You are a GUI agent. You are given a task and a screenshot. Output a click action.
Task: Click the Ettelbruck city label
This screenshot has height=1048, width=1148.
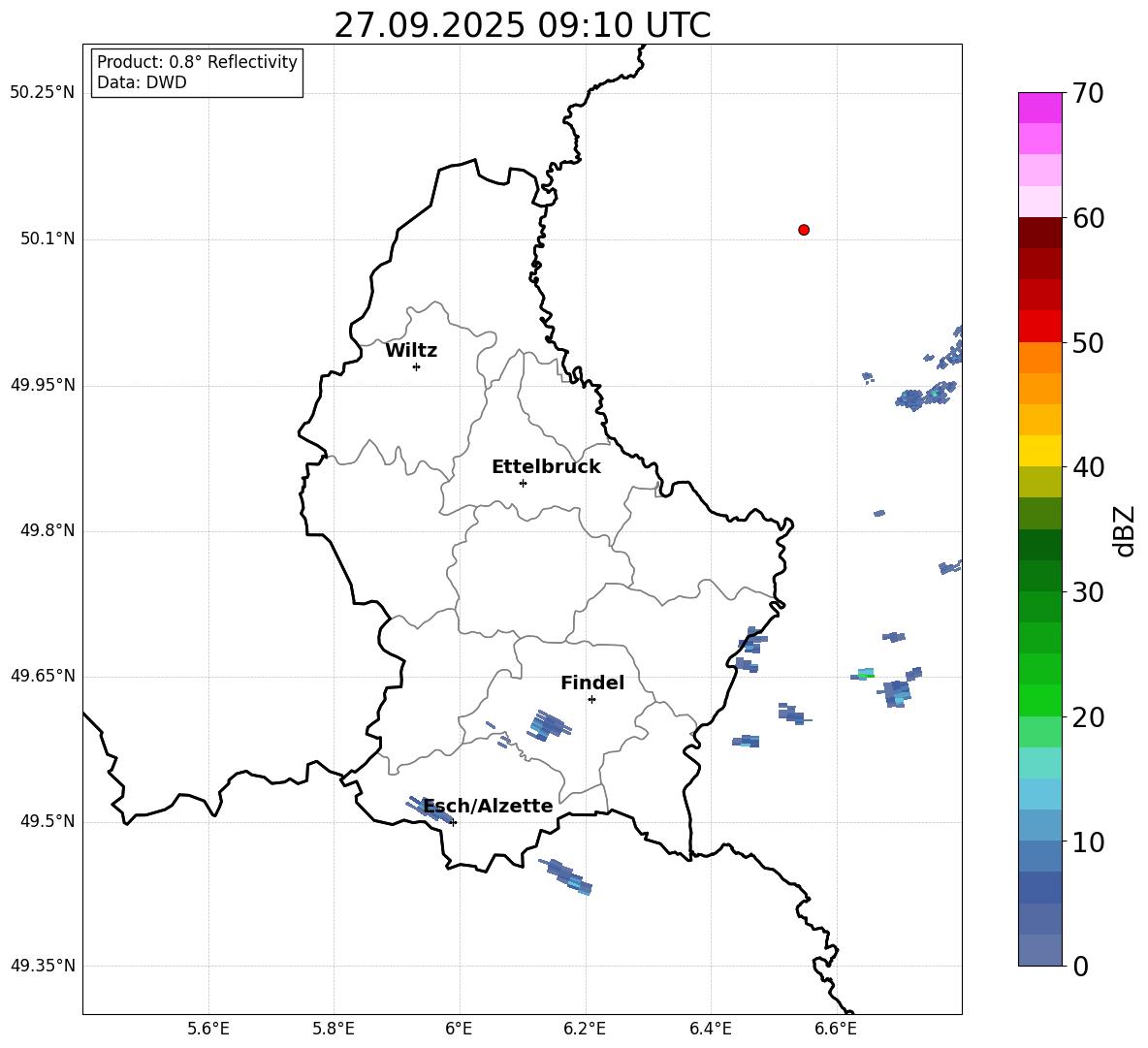tap(546, 467)
